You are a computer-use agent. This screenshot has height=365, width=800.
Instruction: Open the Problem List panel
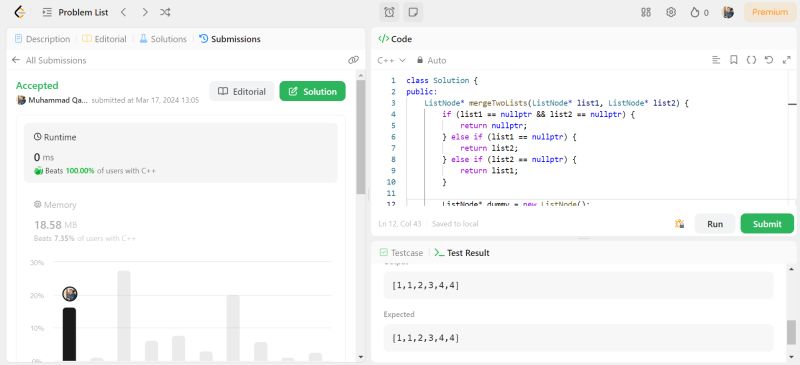(76, 12)
